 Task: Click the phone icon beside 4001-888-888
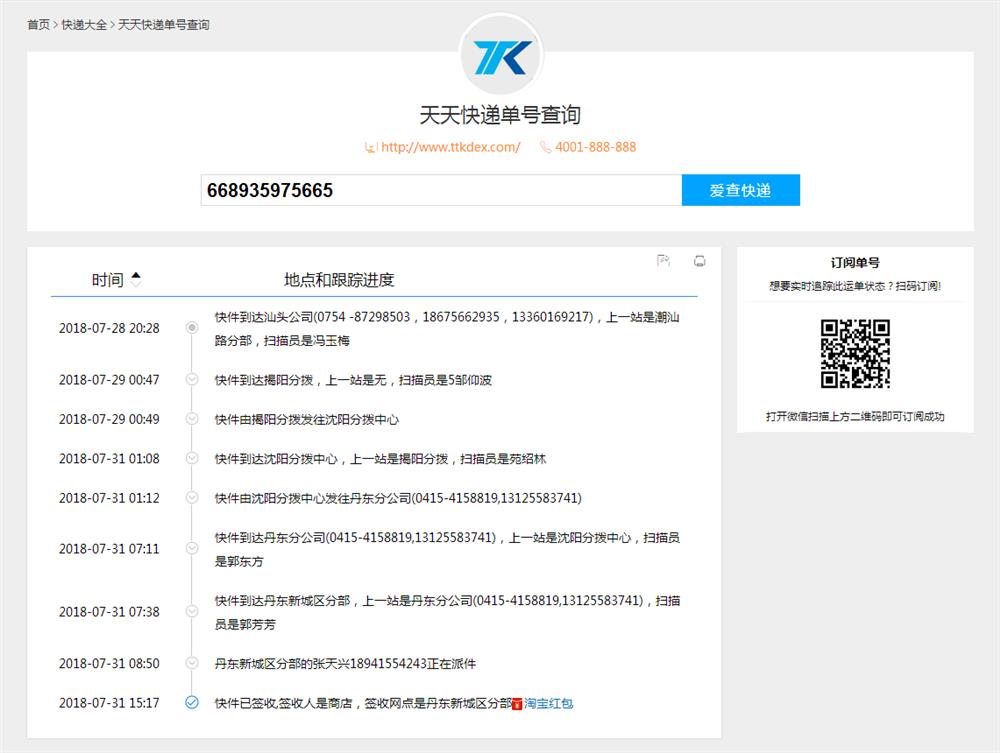click(545, 147)
